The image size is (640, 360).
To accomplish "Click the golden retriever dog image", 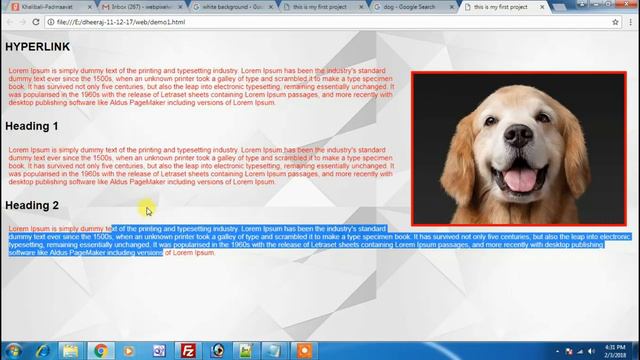I will pyautogui.click(x=519, y=149).
